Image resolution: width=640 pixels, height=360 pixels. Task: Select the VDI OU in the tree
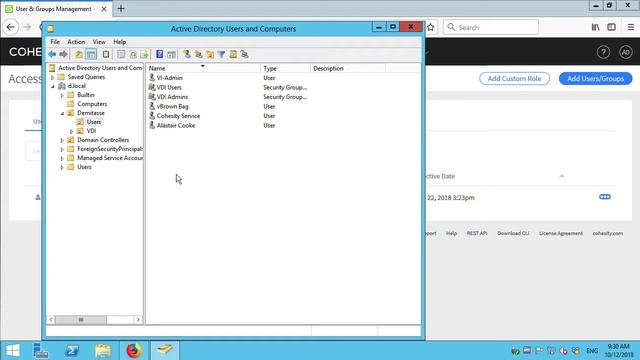(91, 131)
